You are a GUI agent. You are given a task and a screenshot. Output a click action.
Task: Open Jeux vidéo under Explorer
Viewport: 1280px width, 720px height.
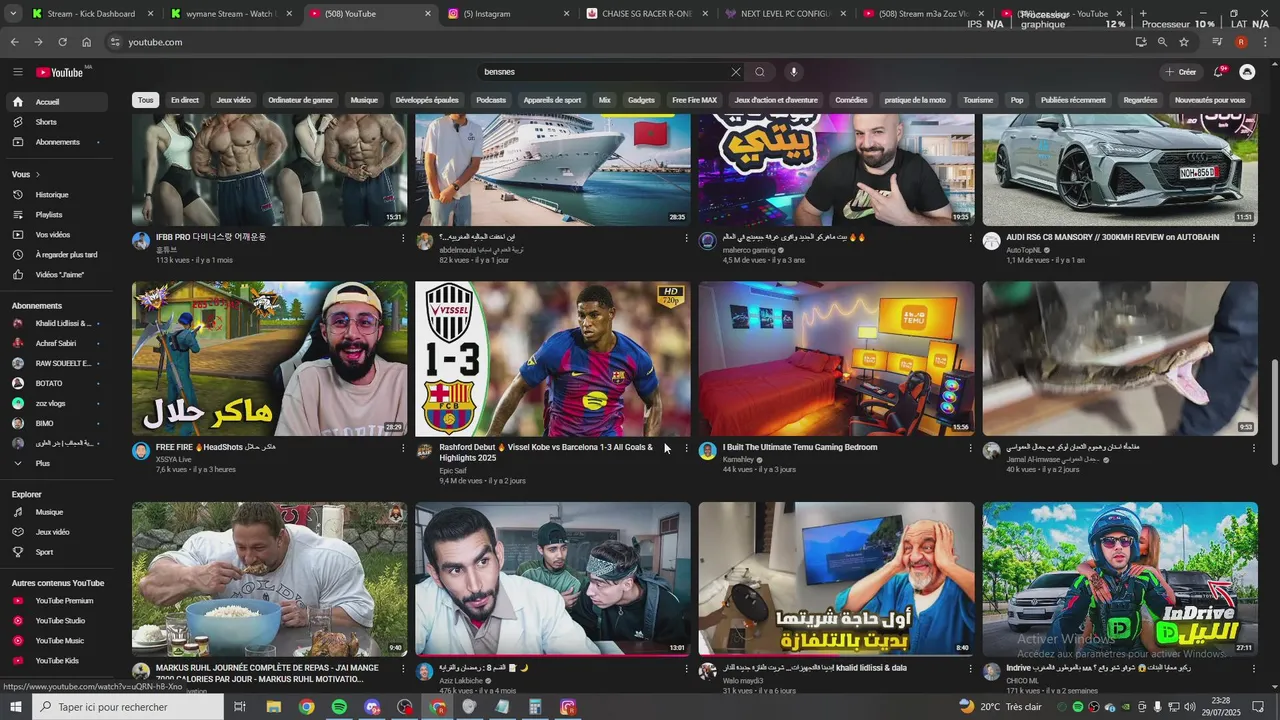56,532
